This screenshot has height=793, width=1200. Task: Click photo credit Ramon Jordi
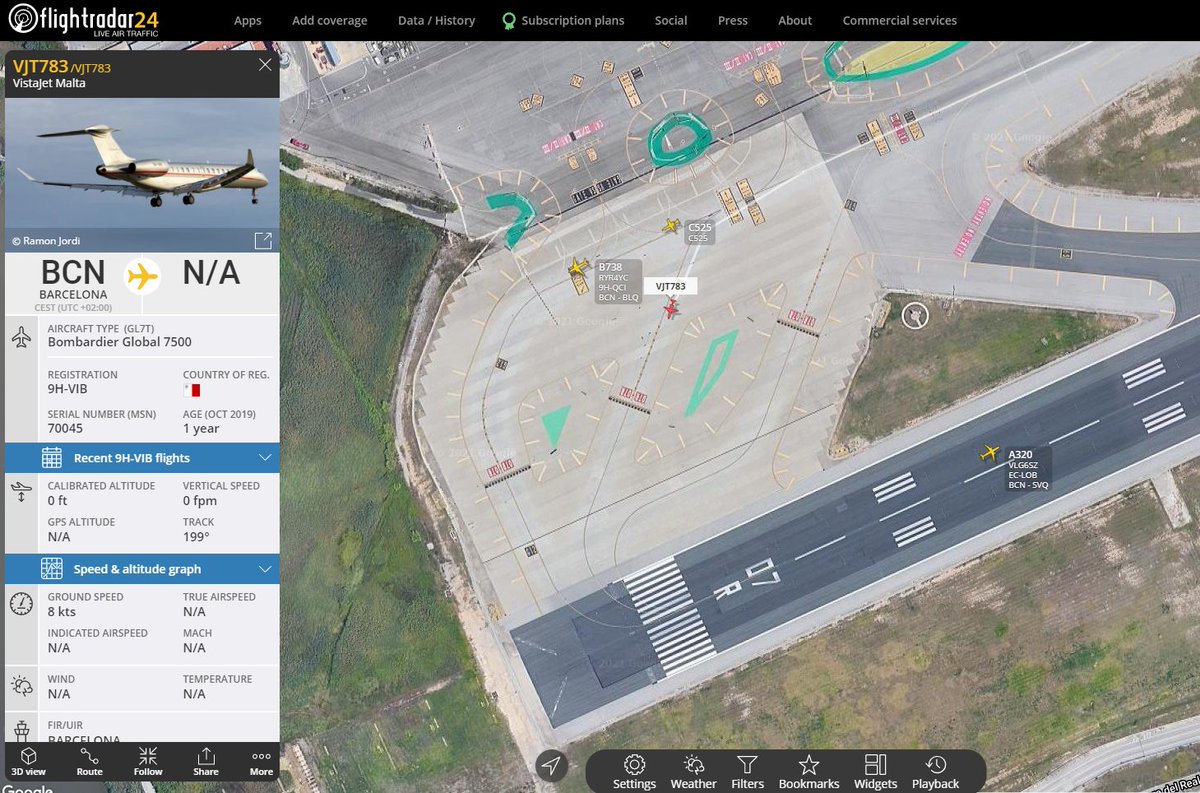click(45, 241)
